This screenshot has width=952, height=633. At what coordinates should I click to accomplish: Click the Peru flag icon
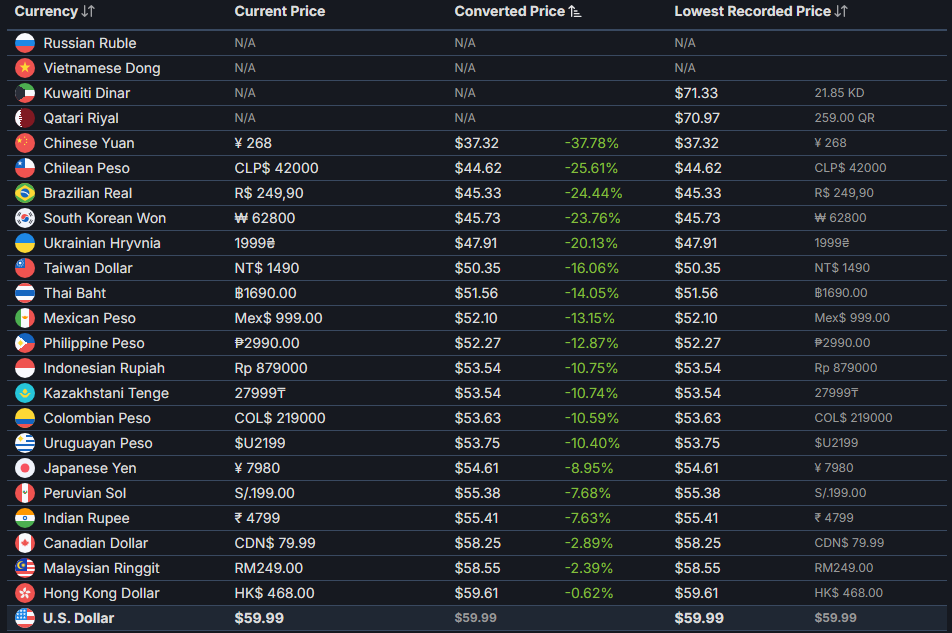tap(25, 493)
